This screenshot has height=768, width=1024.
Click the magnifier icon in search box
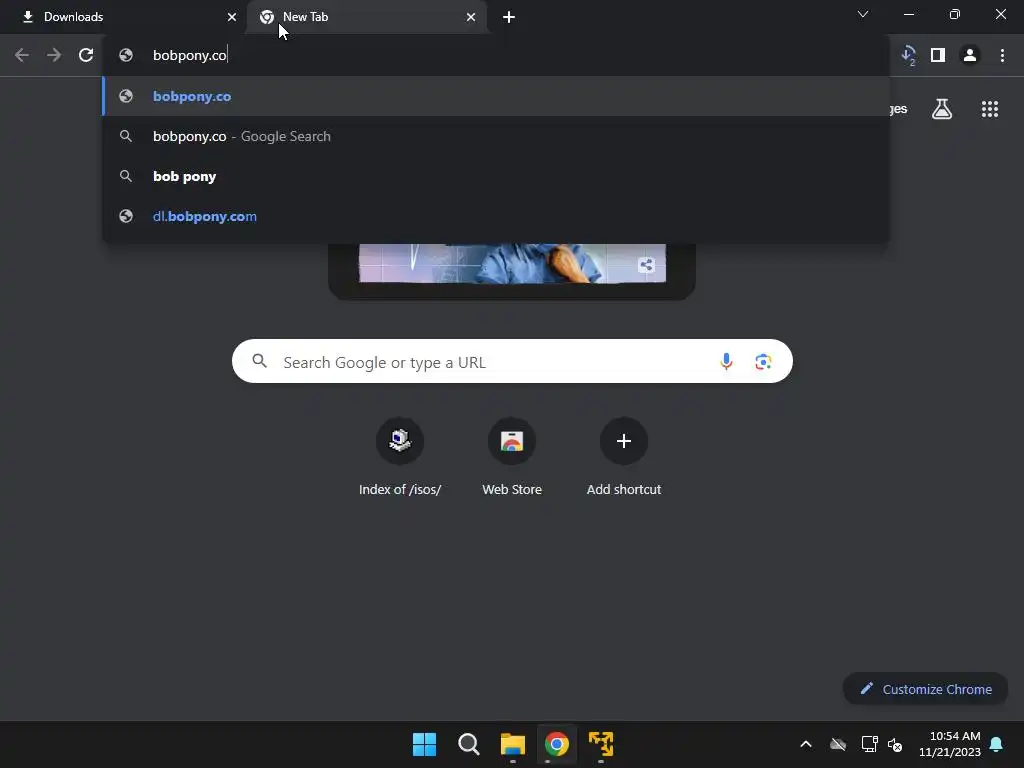(x=259, y=361)
